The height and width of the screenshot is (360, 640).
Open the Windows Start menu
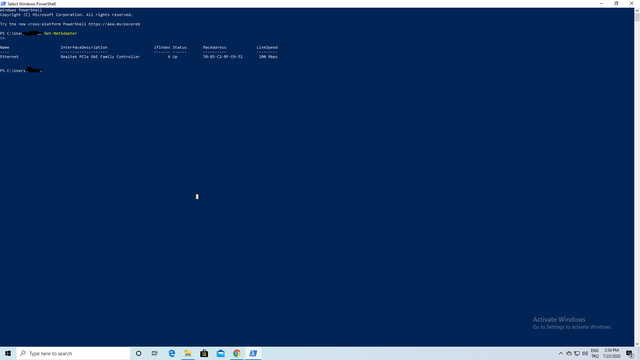point(8,353)
